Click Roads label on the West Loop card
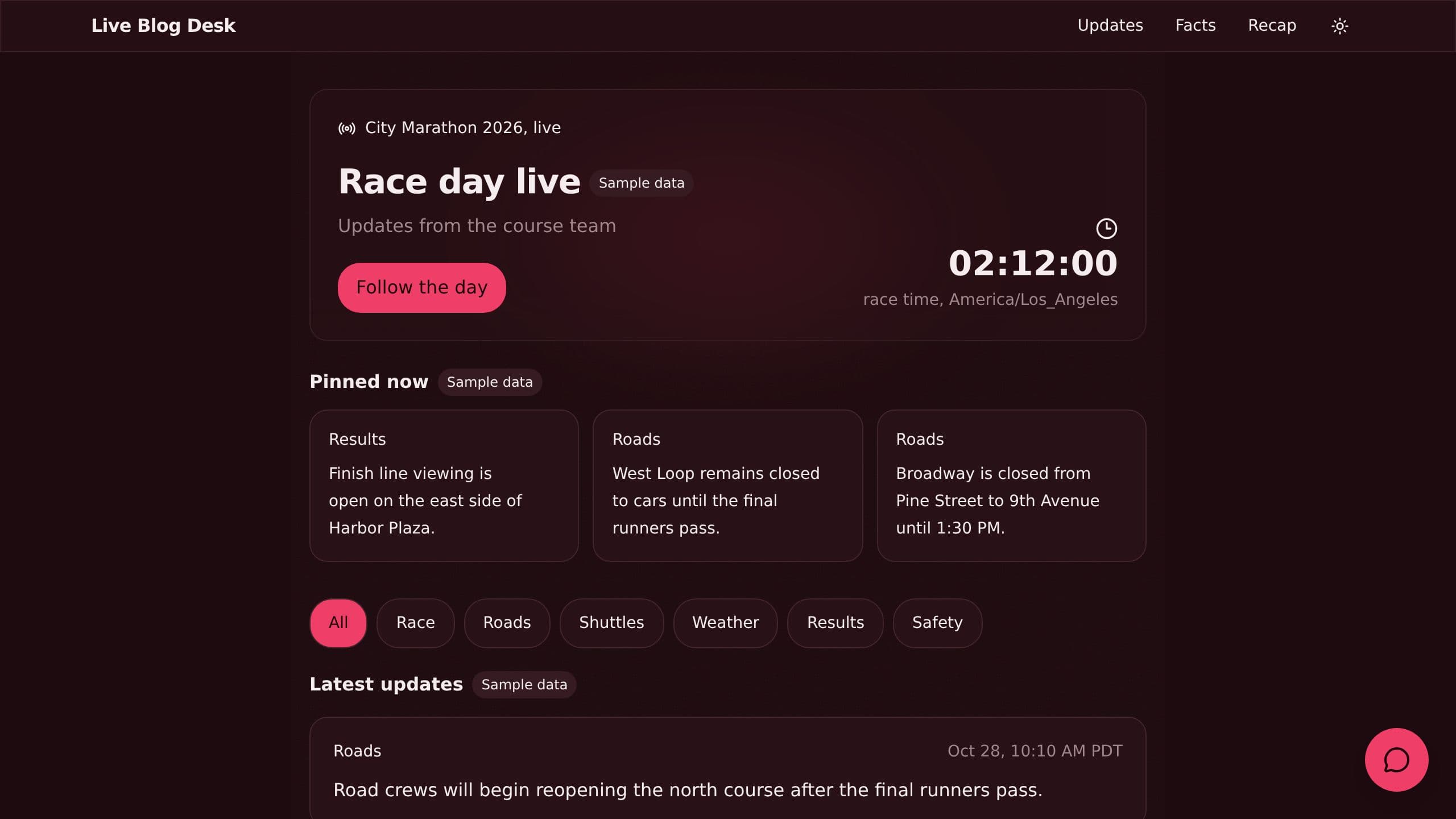Image resolution: width=1456 pixels, height=819 pixels. [x=636, y=439]
